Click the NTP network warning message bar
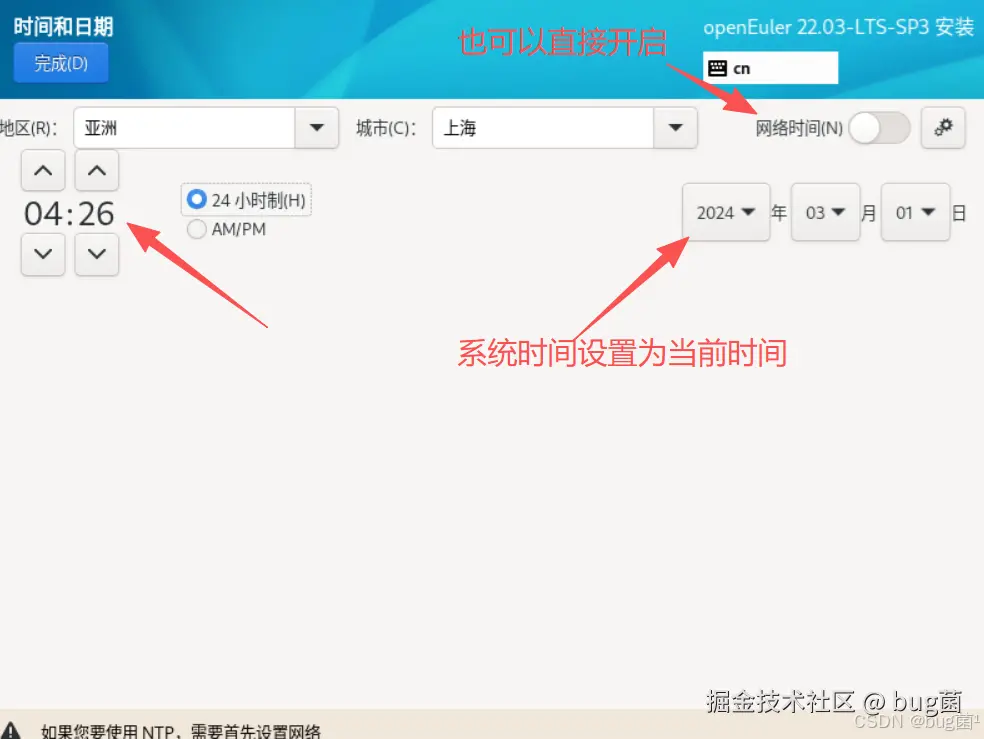This screenshot has width=984, height=739. pyautogui.click(x=492, y=728)
